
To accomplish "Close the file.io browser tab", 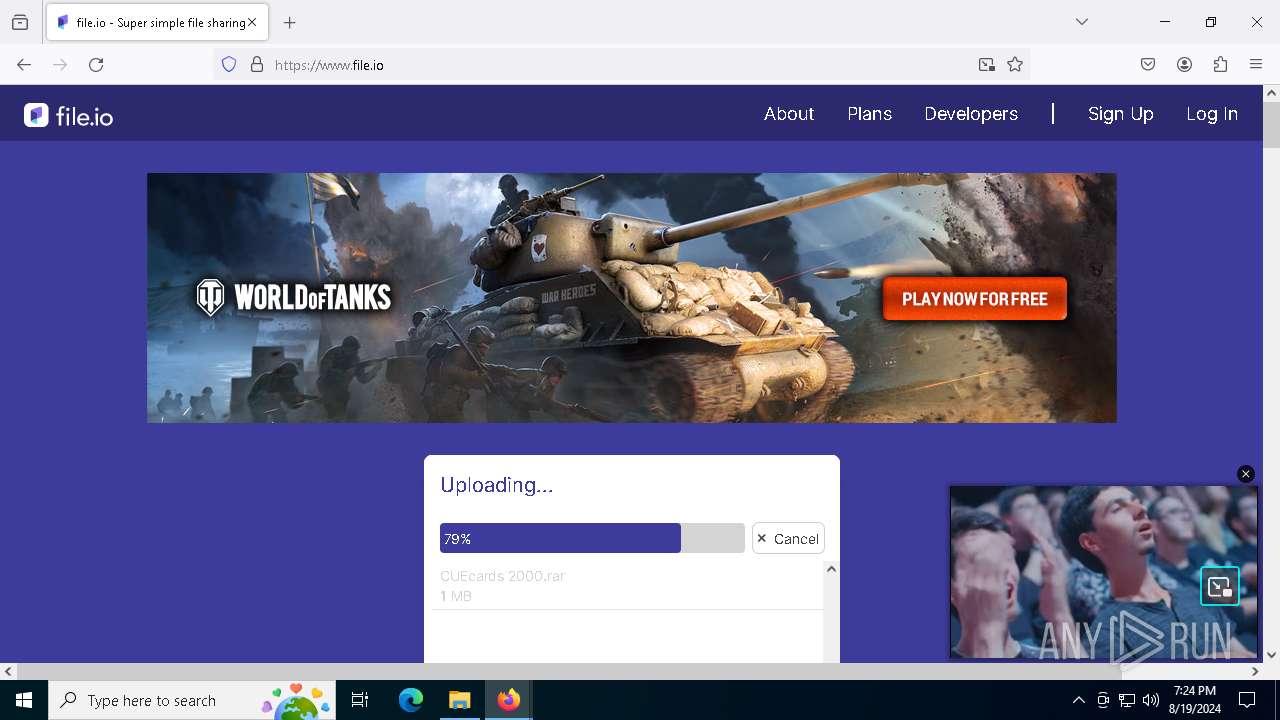I will point(252,22).
